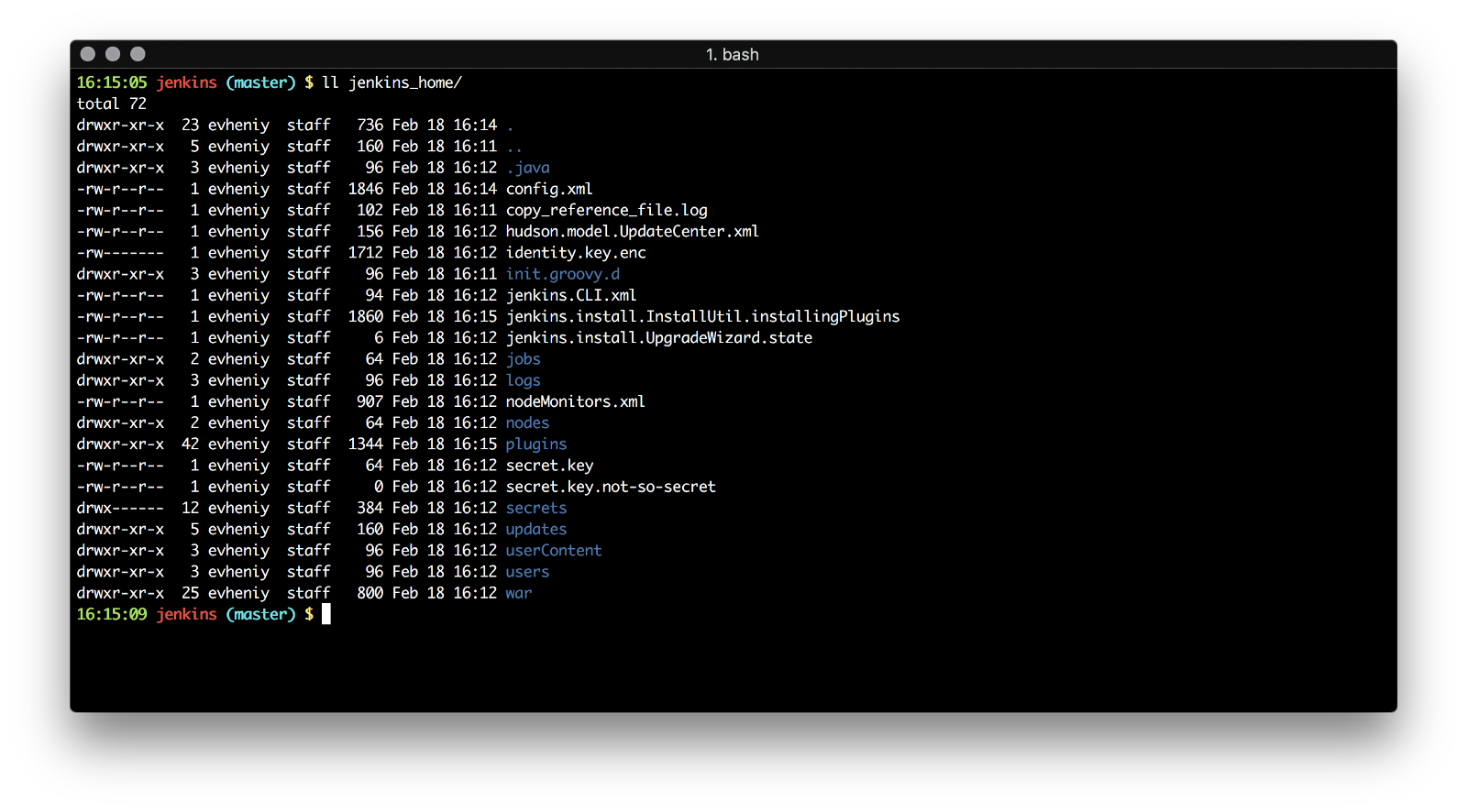1467x812 pixels.
Task: Click the secret.key.not-so-secret file name
Action: click(611, 487)
